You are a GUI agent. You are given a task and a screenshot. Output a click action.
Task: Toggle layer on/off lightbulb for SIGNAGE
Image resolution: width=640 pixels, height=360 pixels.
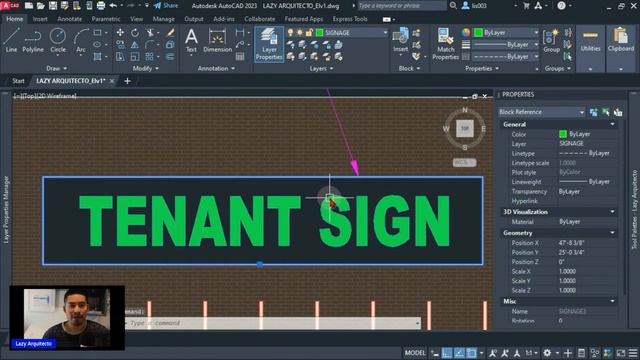click(x=290, y=33)
